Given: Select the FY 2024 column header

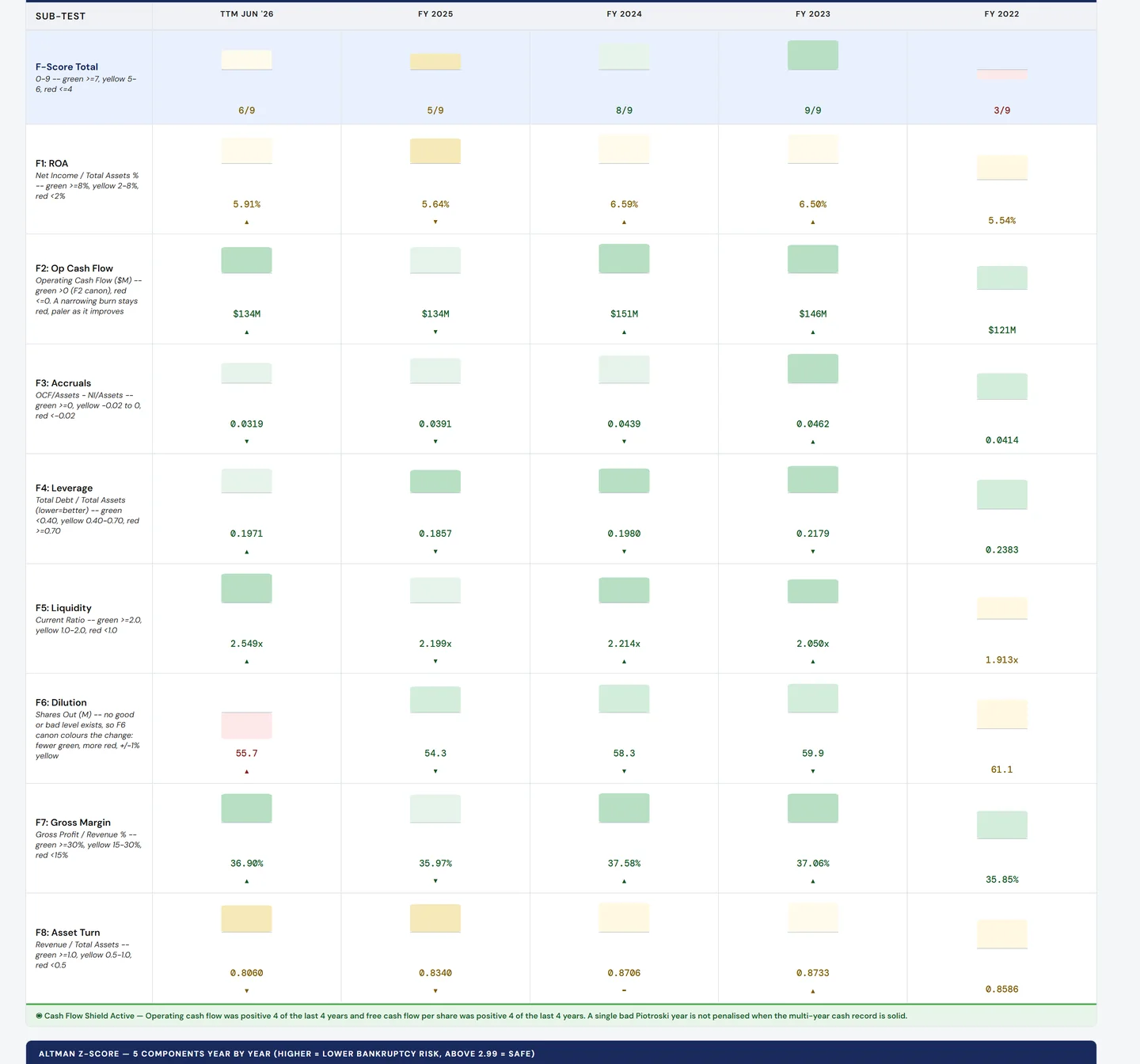Looking at the screenshot, I should pos(625,14).
